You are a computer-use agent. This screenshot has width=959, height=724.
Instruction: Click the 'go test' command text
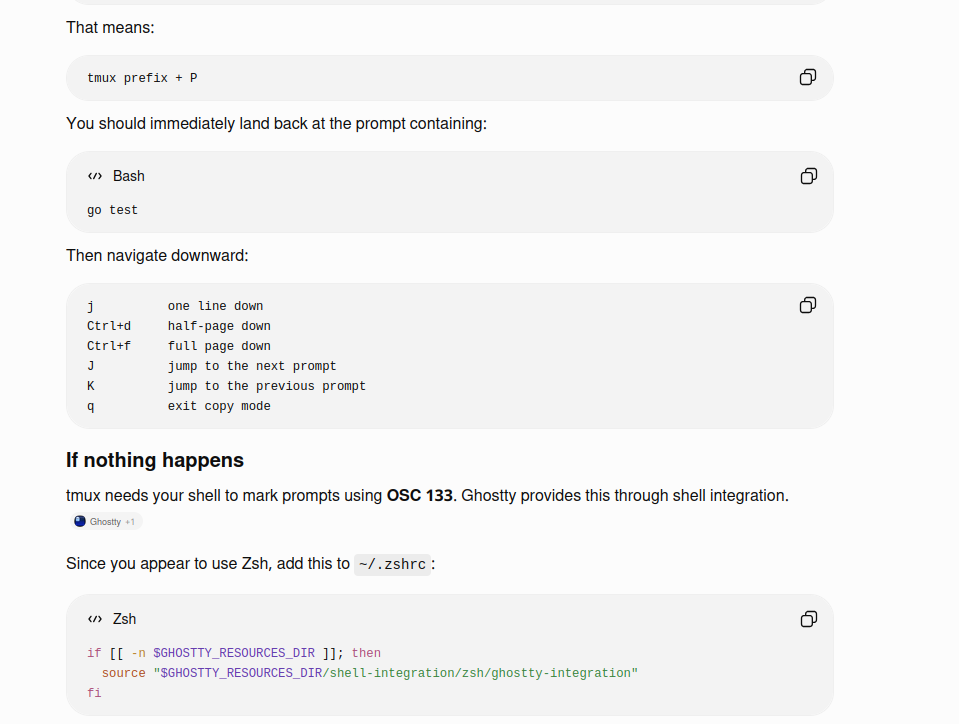click(113, 210)
